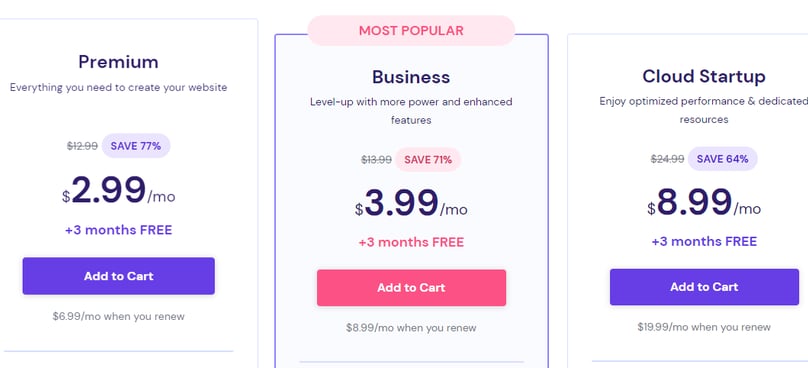Click Premium's +3 months FREE text
Screen dimensions: 808x368
point(119,230)
